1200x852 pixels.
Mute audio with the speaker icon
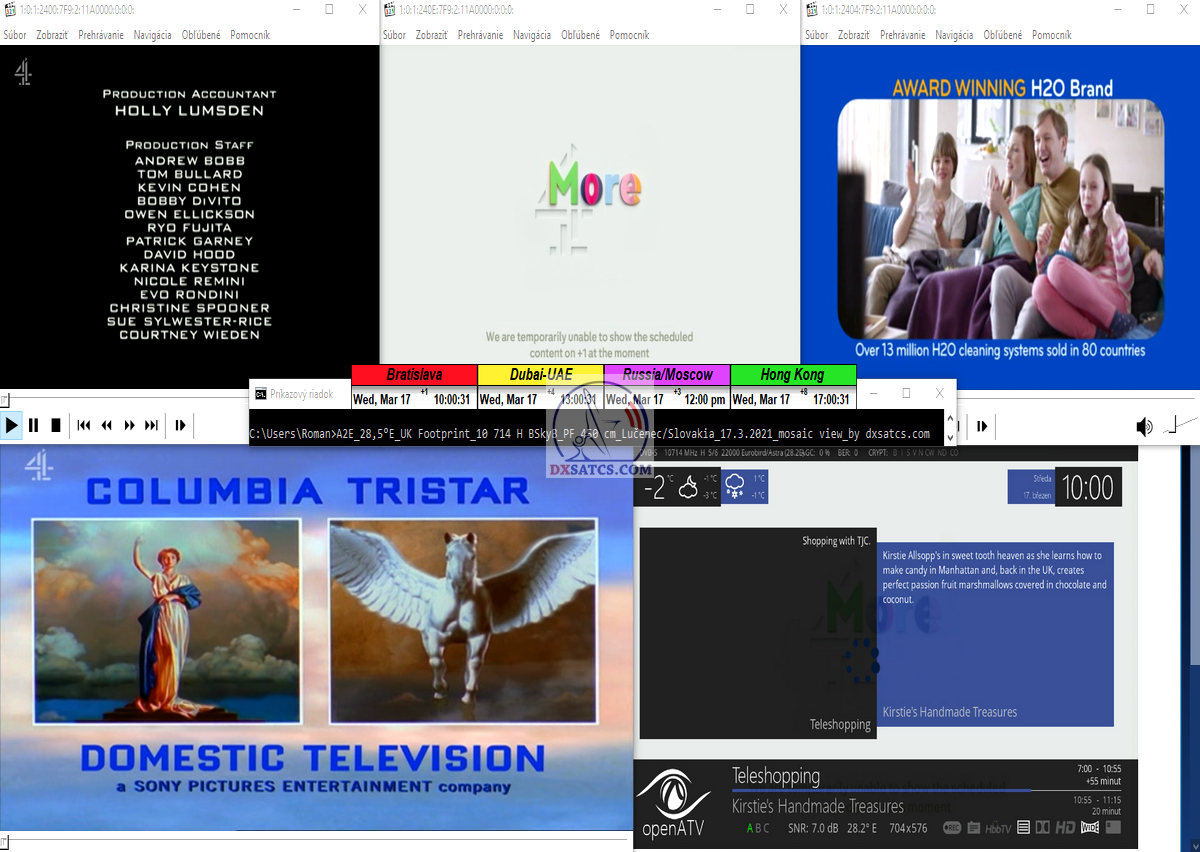coord(1144,427)
